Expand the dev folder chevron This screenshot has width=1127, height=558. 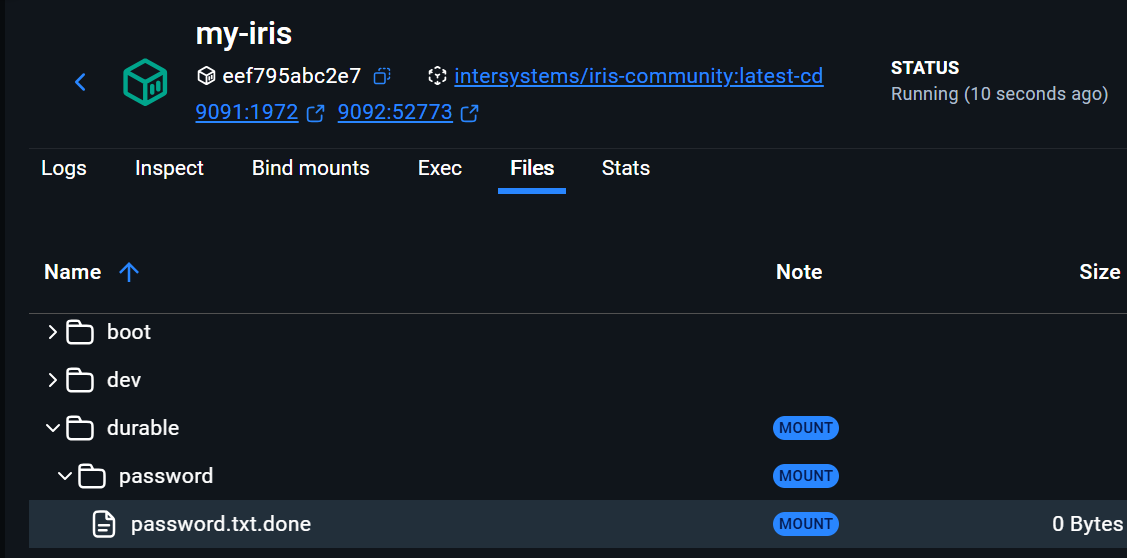(53, 380)
